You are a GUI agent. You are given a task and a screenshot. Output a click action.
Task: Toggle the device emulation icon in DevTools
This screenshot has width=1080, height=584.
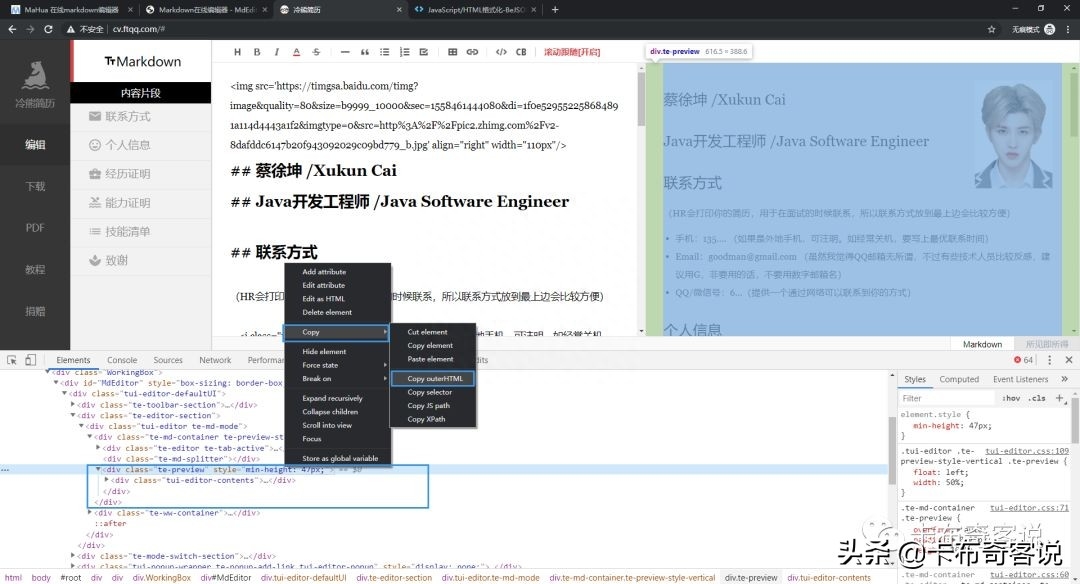tap(30, 358)
